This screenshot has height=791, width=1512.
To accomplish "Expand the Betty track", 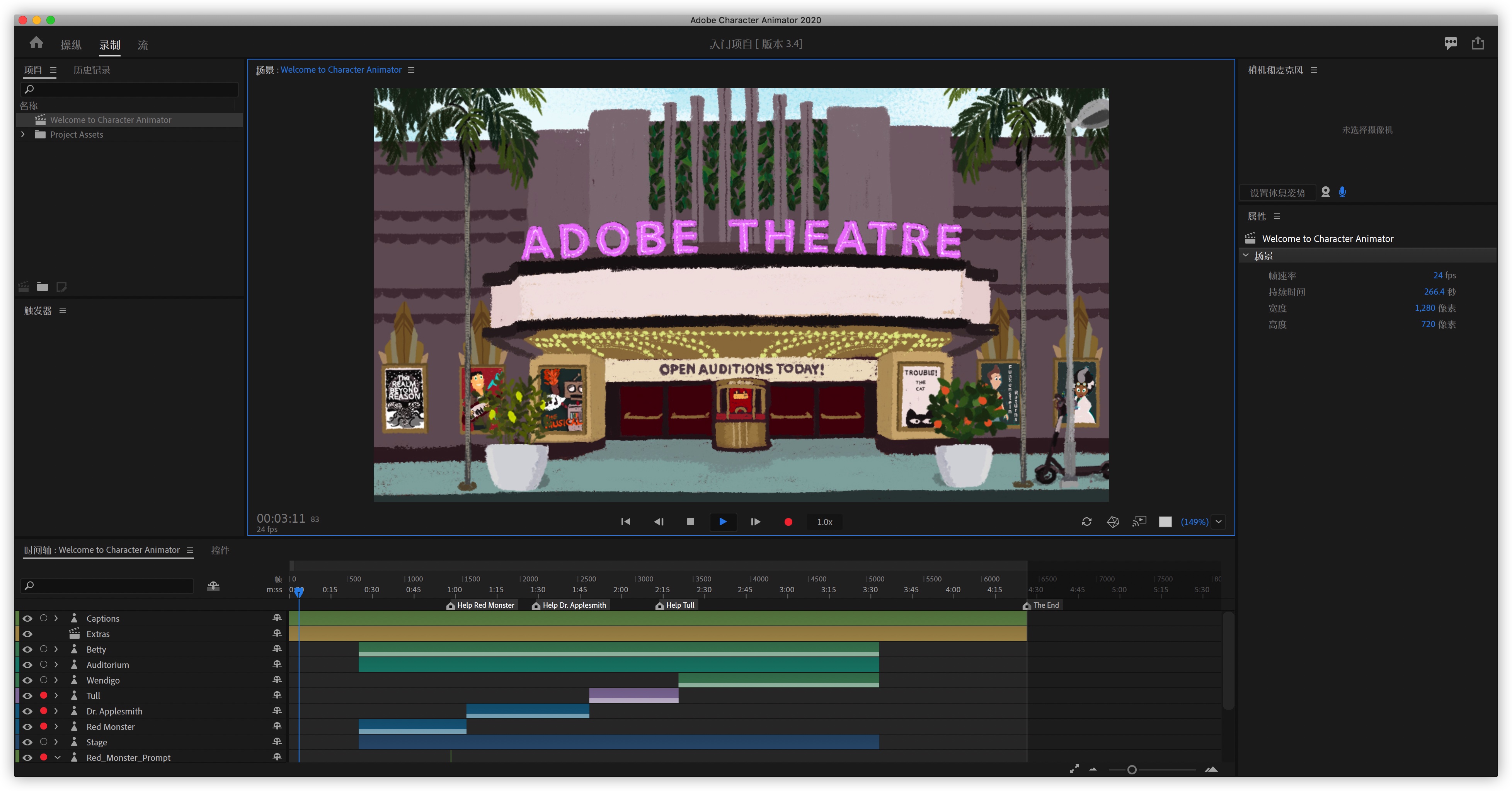I will [x=56, y=650].
